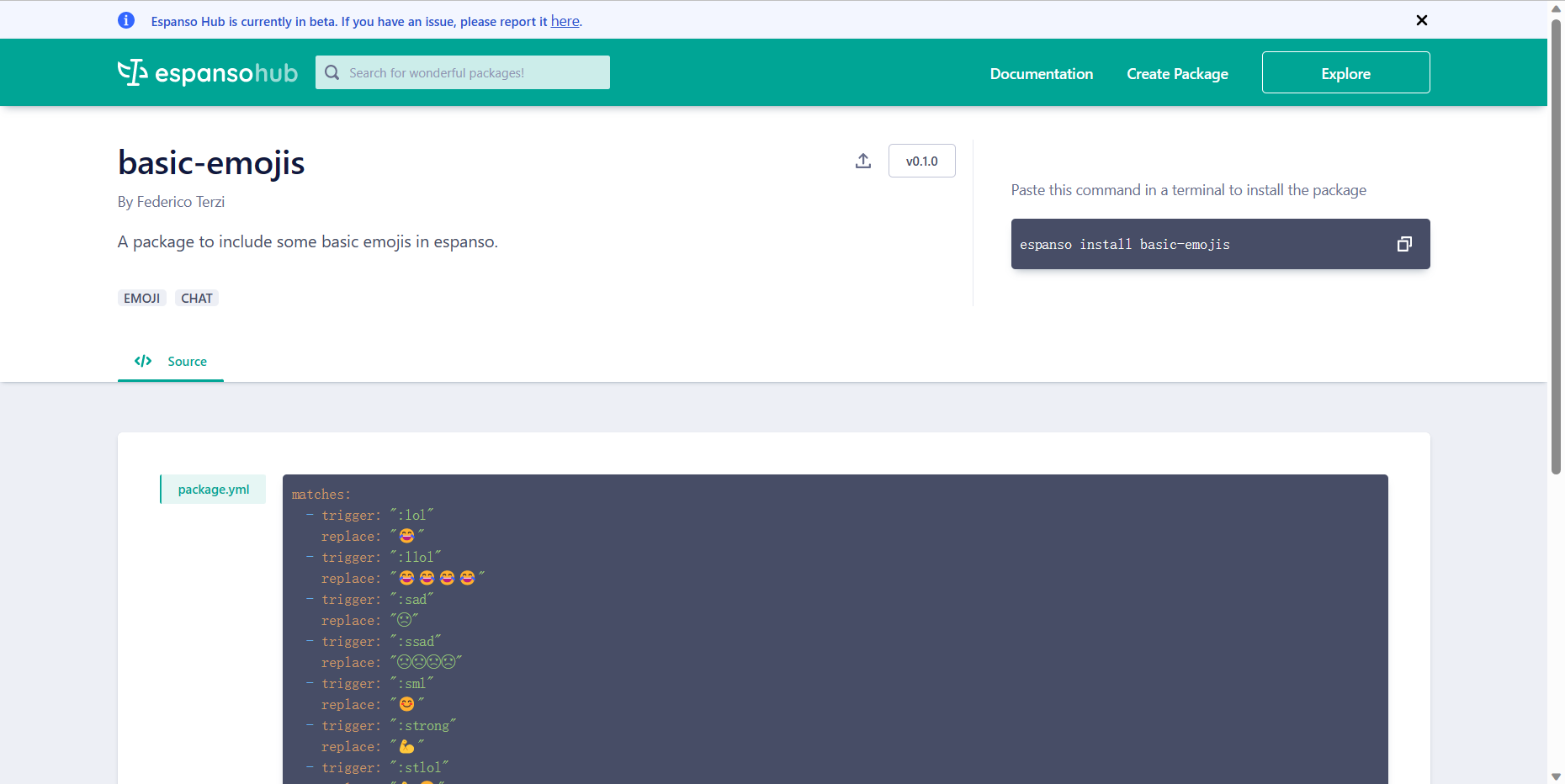Open the v0.1.0 version selector
The image size is (1565, 784).
click(921, 161)
